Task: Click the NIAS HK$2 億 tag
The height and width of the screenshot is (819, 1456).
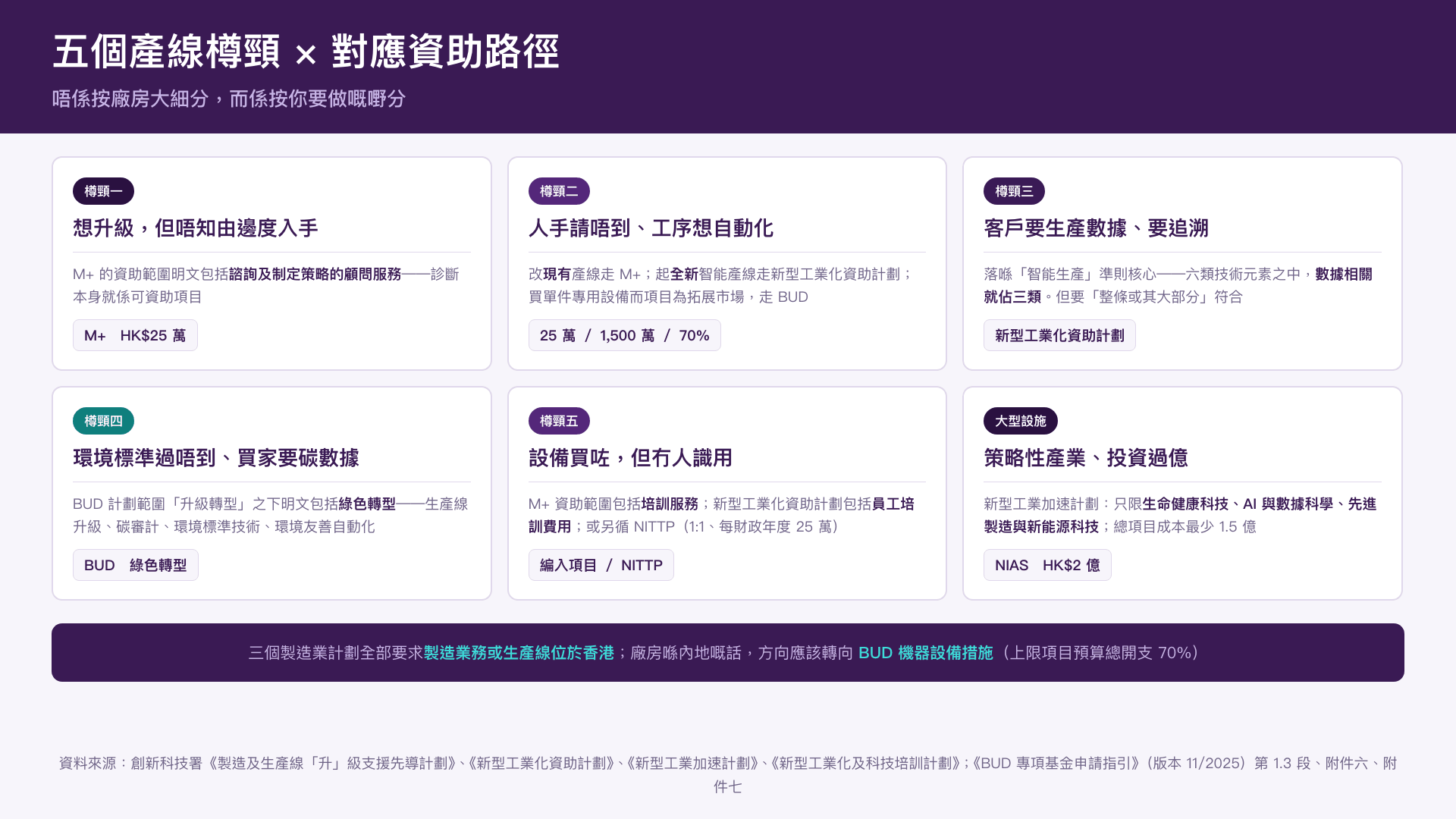Action: click(x=1047, y=565)
